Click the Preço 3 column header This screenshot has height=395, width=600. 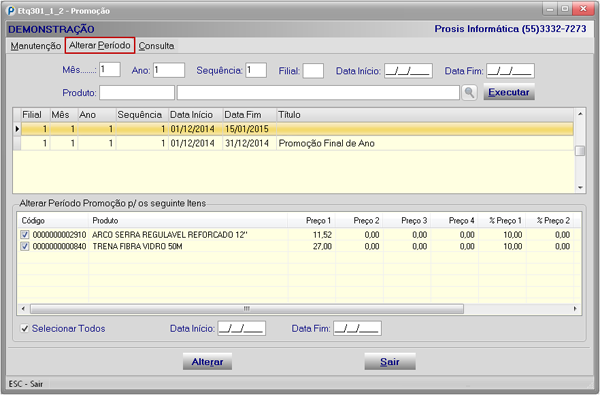(406, 221)
